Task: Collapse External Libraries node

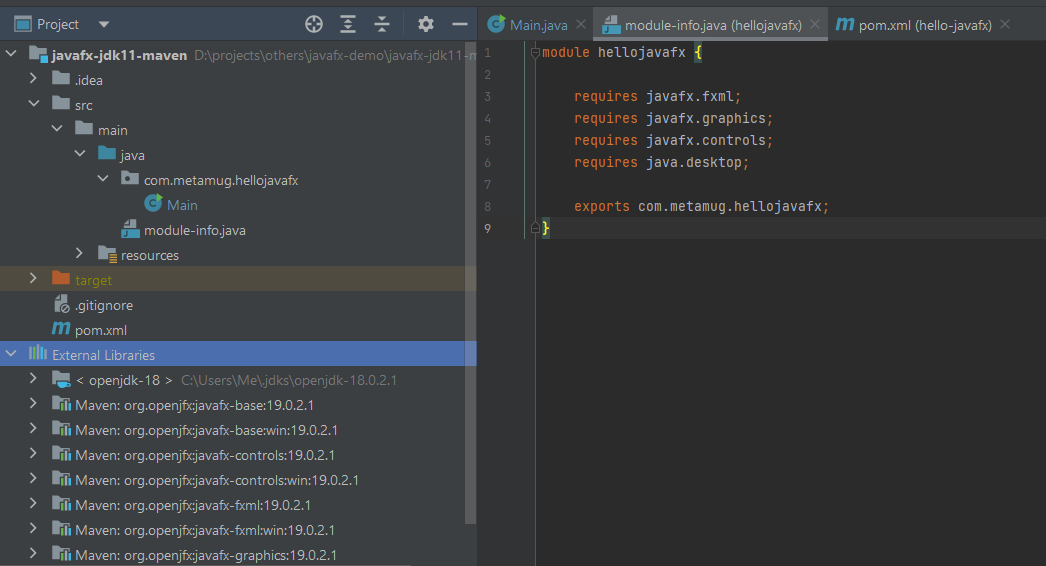Action: pos(11,353)
